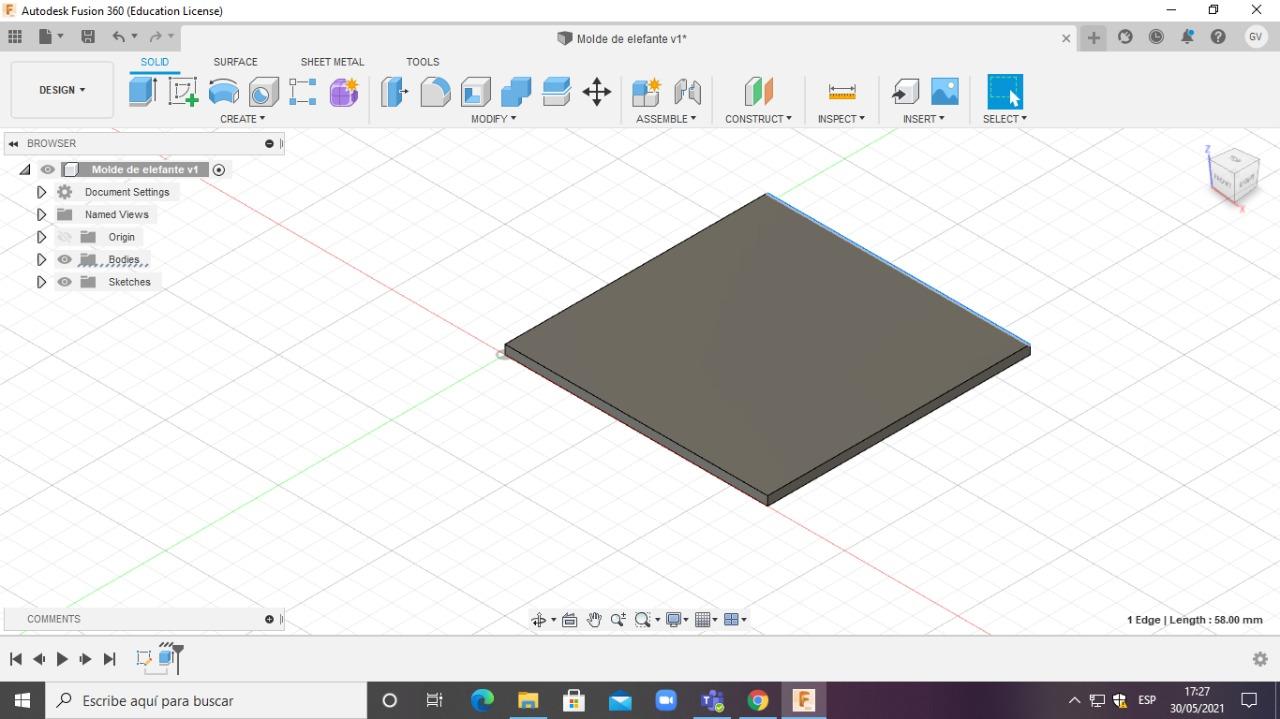
Task: Select the extrude feature in timeline
Action: (166, 658)
